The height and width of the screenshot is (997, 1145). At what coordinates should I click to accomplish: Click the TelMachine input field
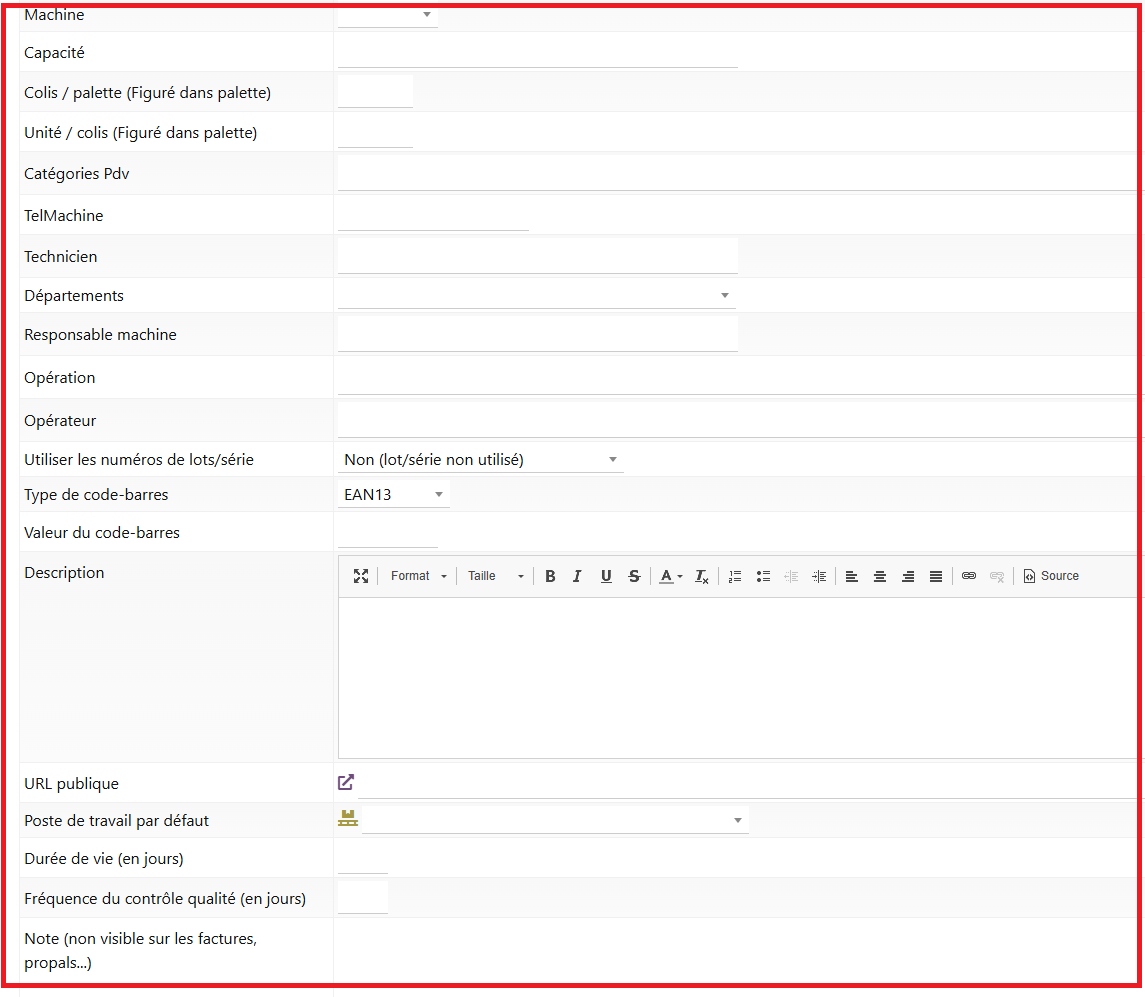[433, 215]
